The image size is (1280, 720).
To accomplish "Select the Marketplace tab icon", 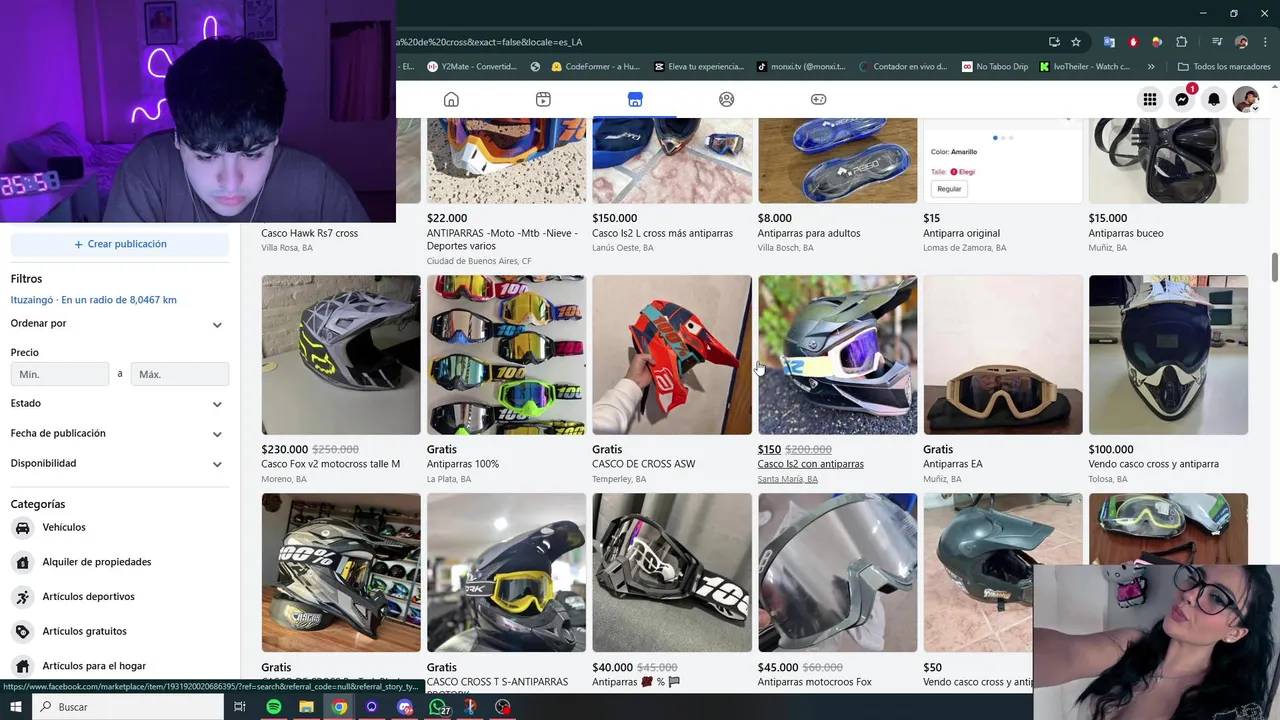I will pos(635,99).
